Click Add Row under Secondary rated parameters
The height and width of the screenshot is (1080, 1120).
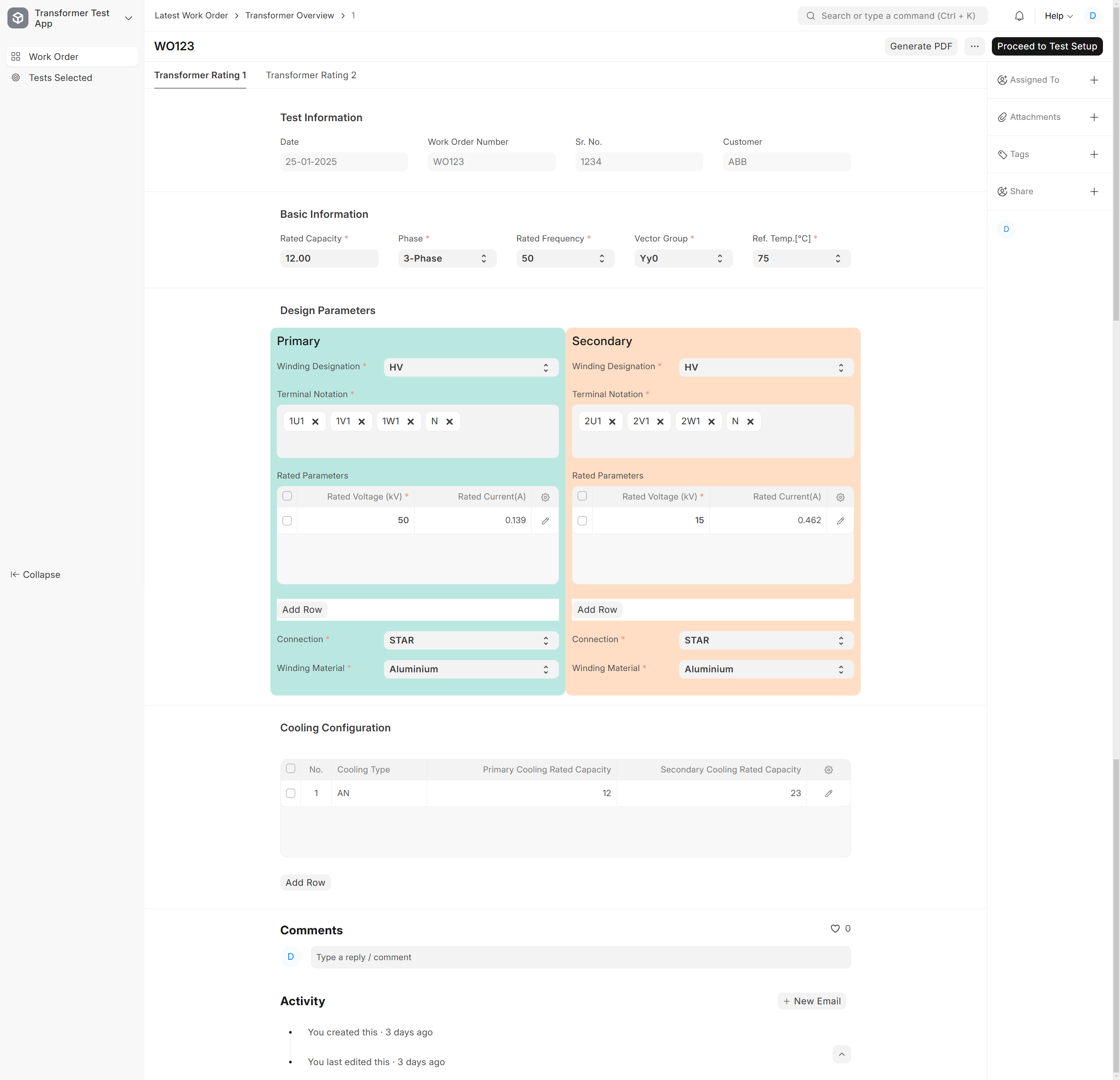597,610
